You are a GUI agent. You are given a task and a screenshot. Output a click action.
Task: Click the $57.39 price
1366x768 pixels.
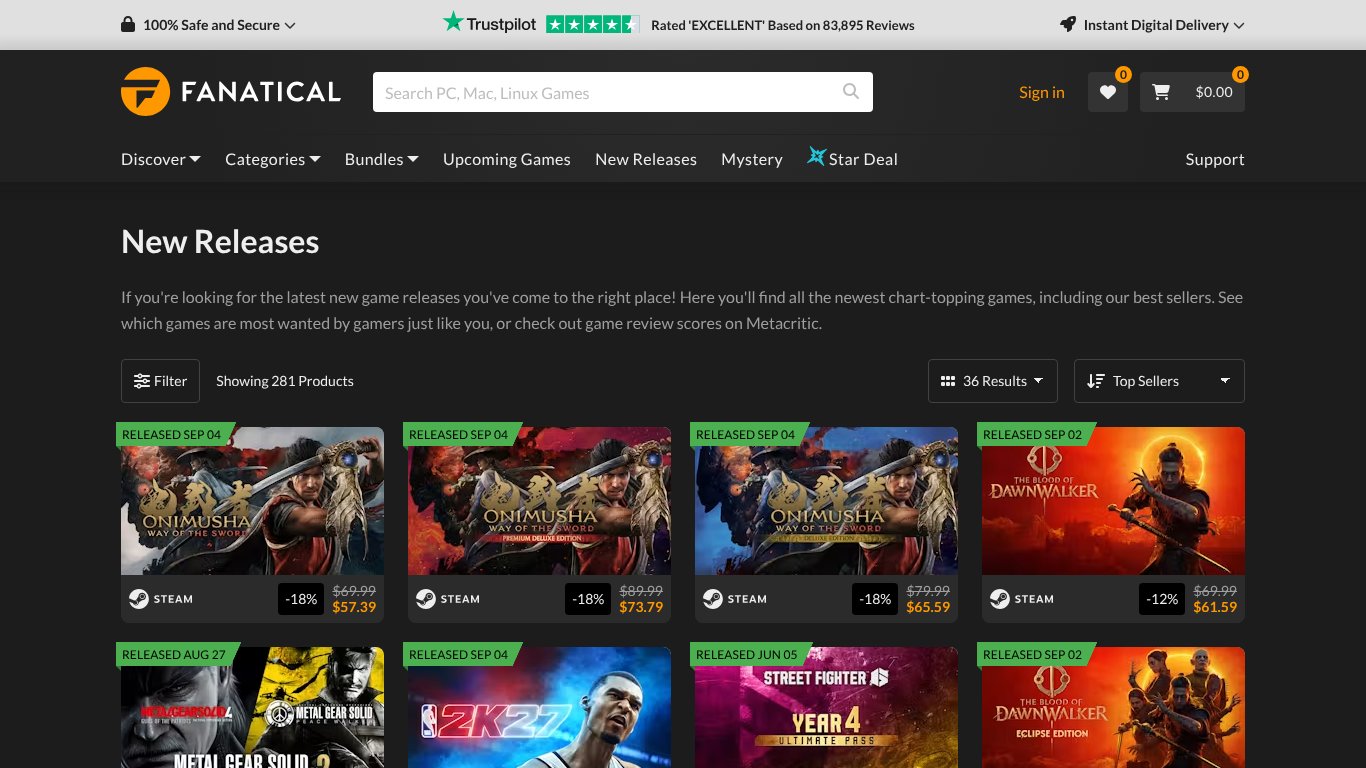[354, 607]
